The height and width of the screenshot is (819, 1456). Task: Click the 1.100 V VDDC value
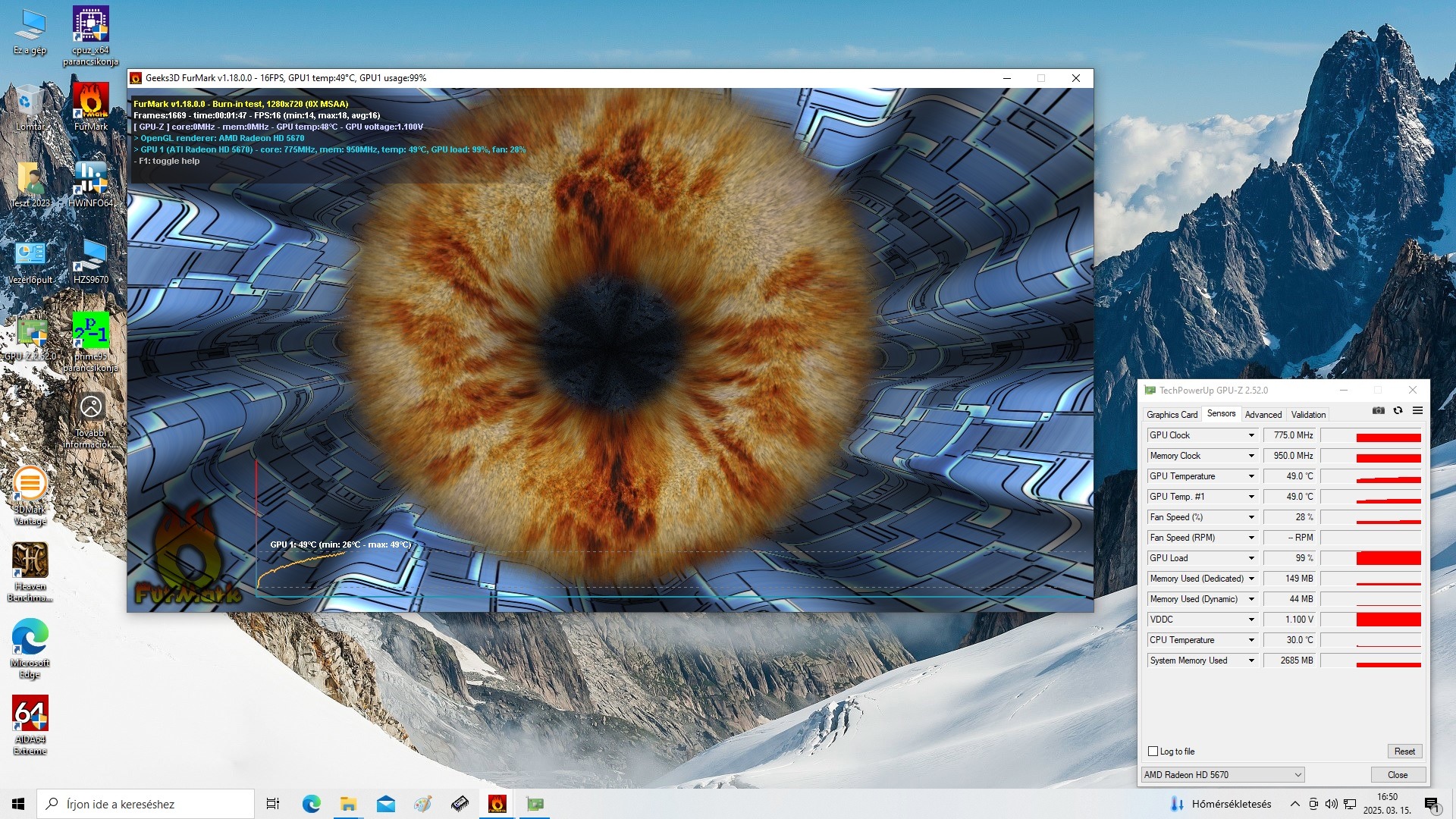pos(1291,620)
